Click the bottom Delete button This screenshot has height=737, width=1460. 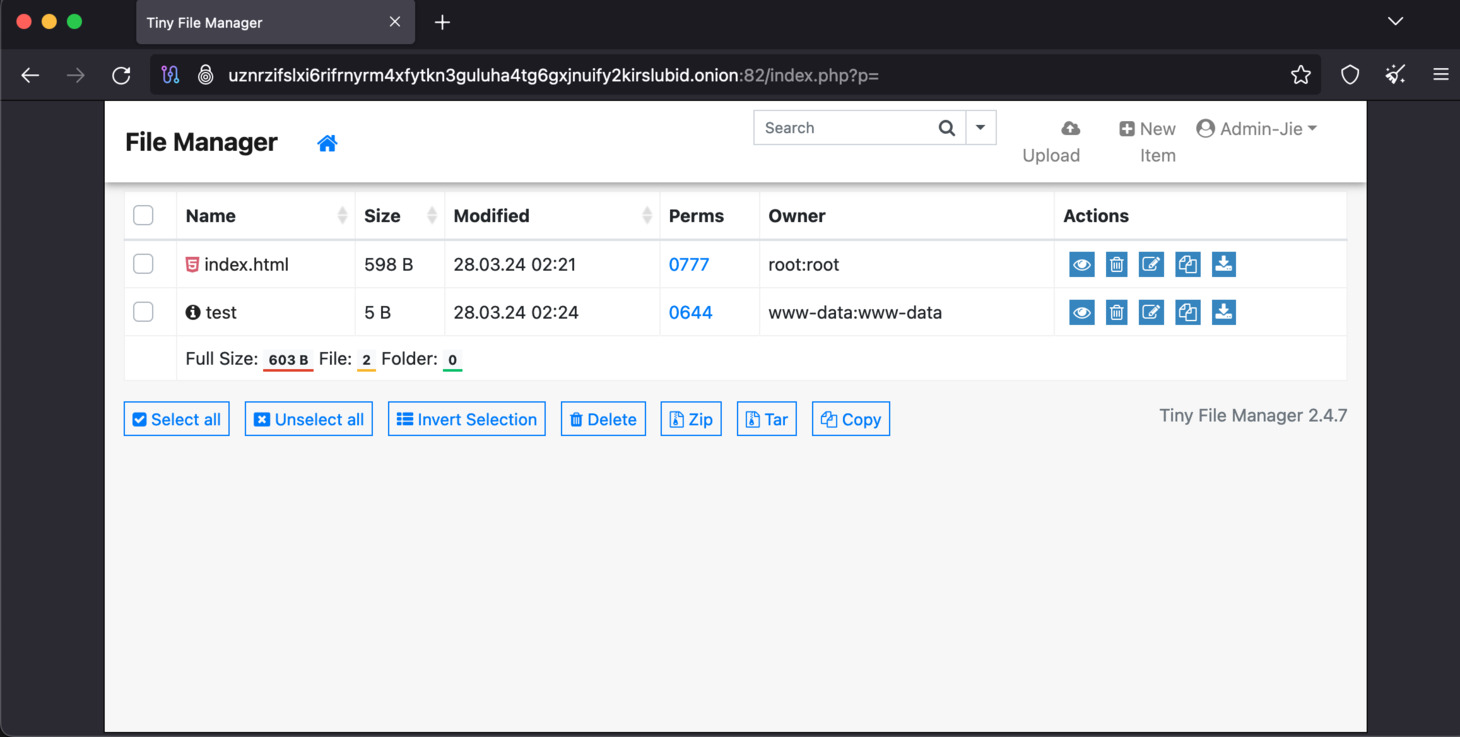603,419
